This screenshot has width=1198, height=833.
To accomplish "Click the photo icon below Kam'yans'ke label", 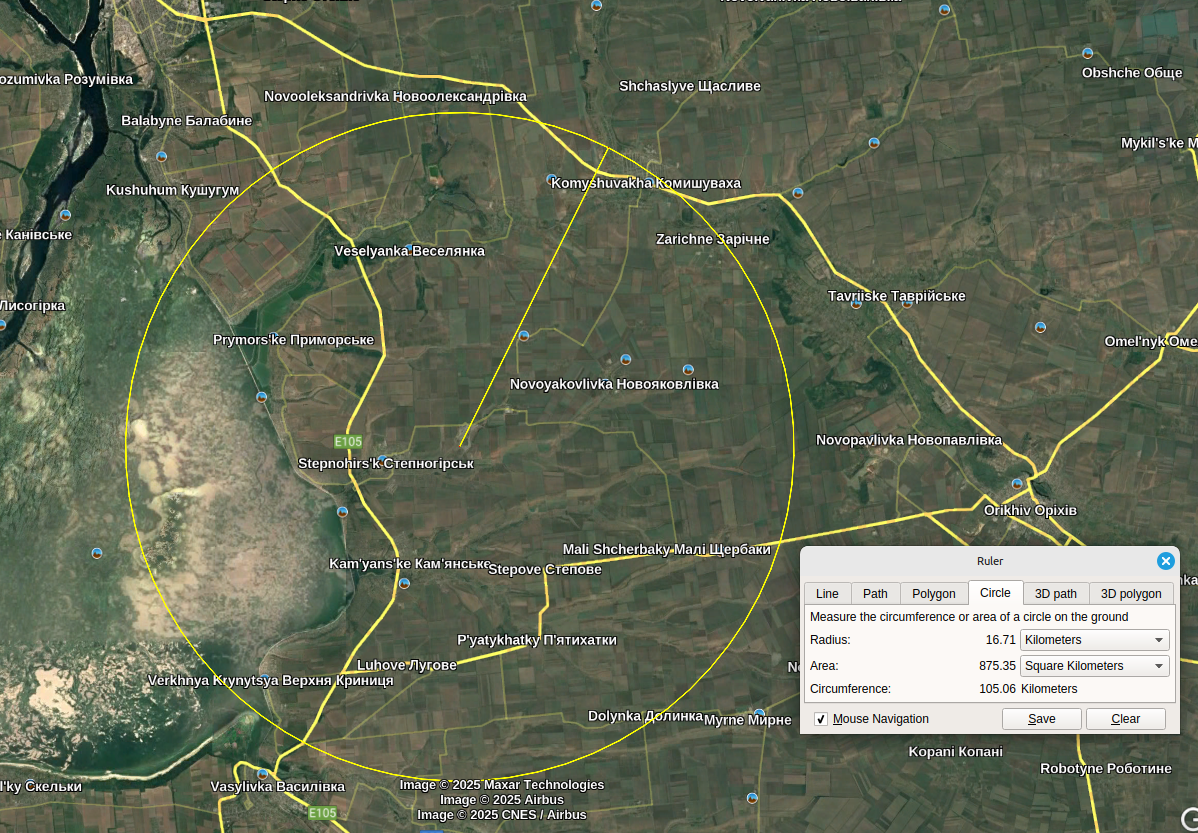I will tap(404, 583).
